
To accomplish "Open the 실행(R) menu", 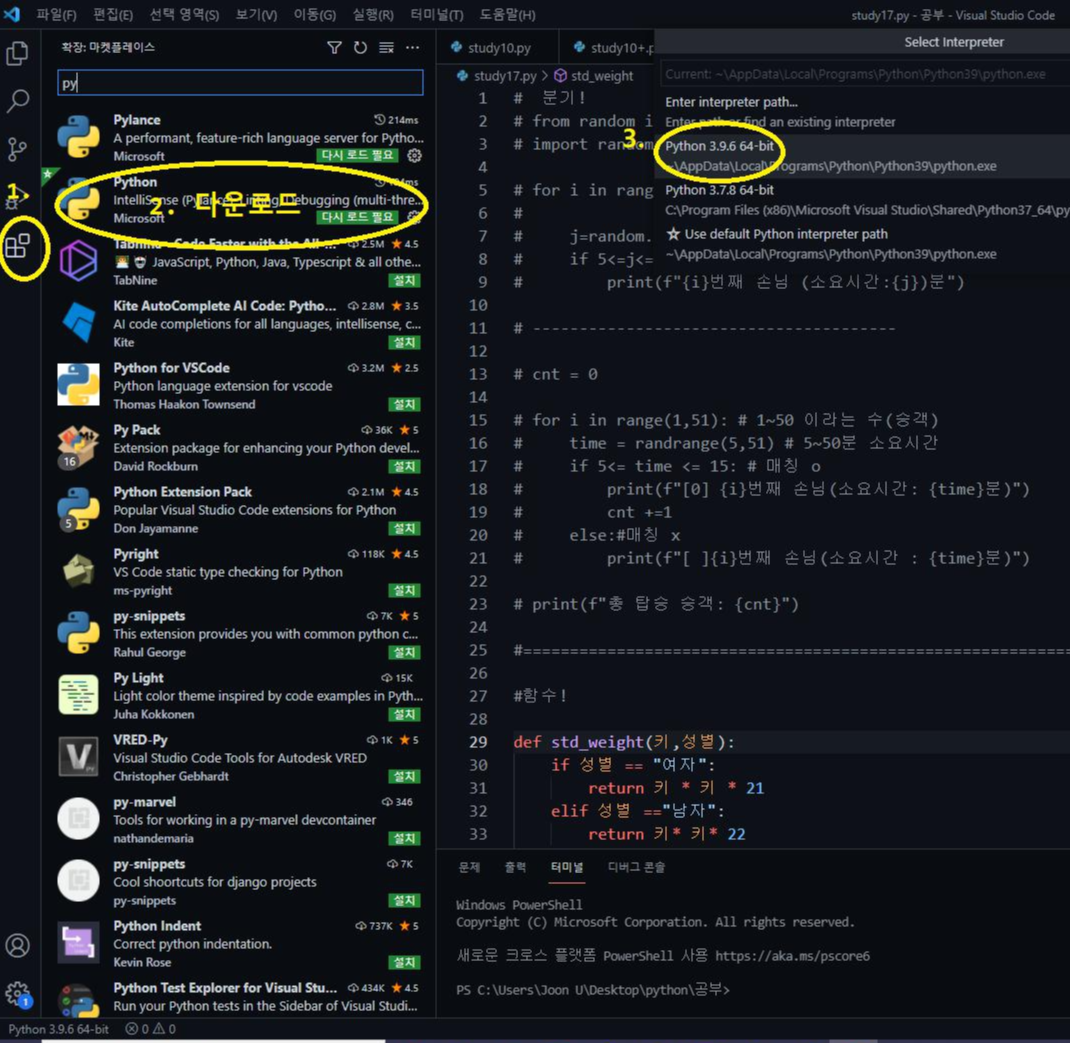I will pos(373,14).
